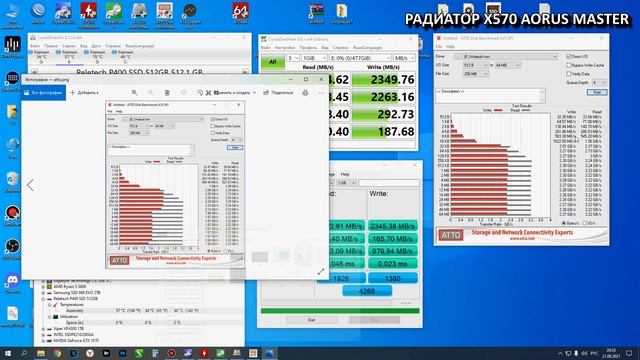Open I/O Size 512 B dropdown in ATTO
Viewport: 640px width, 360px height.
pyautogui.click(x=476, y=65)
